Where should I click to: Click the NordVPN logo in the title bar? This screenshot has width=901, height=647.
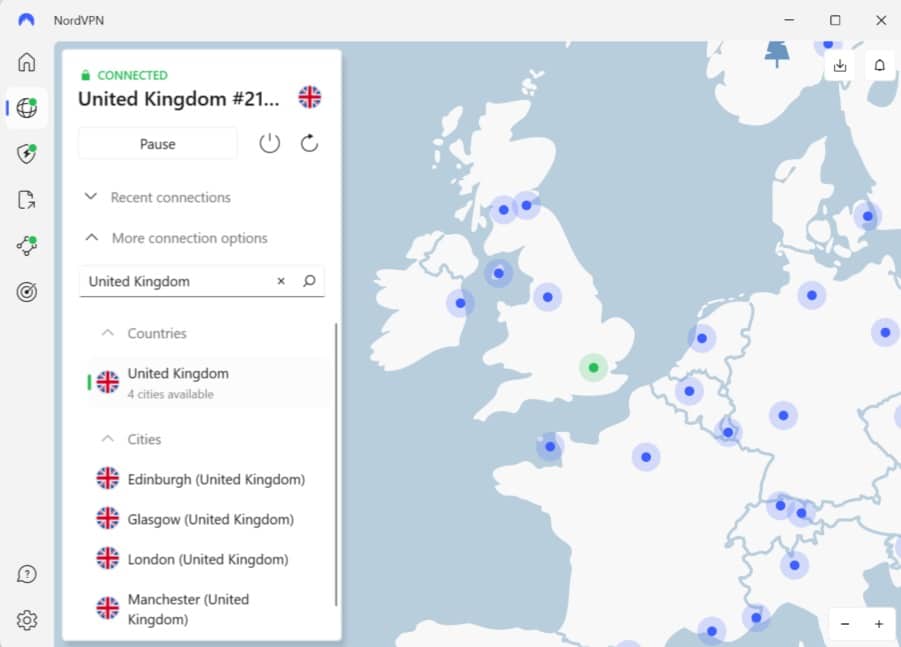click(x=26, y=20)
